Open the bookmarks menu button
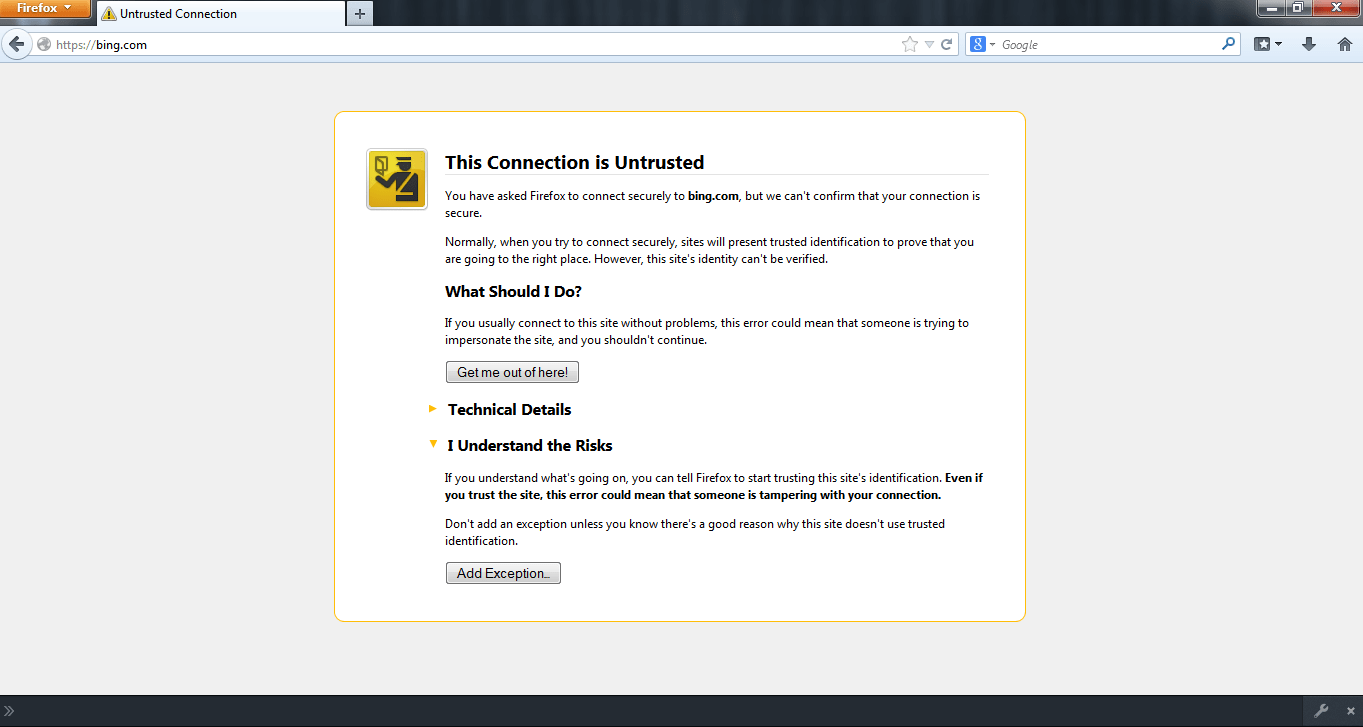Screen dimensions: 1363x727 click(1268, 44)
